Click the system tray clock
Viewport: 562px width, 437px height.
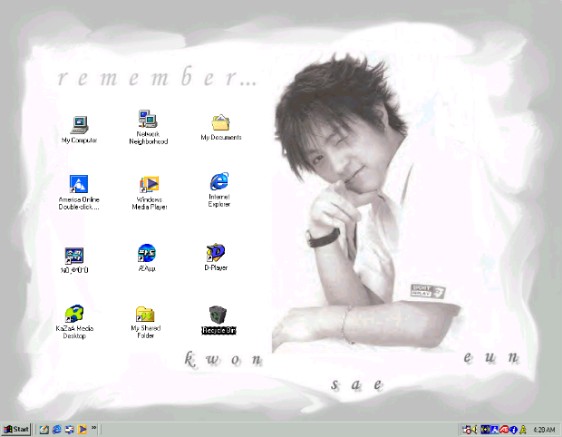click(544, 429)
